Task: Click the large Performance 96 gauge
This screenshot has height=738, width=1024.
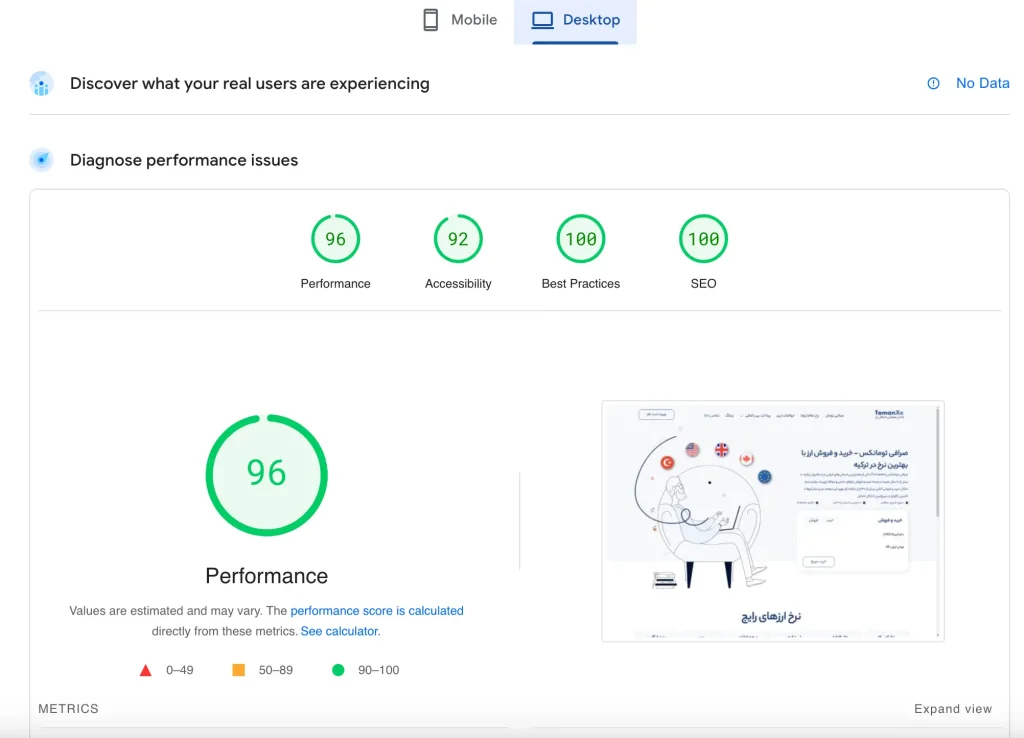Action: (x=266, y=475)
